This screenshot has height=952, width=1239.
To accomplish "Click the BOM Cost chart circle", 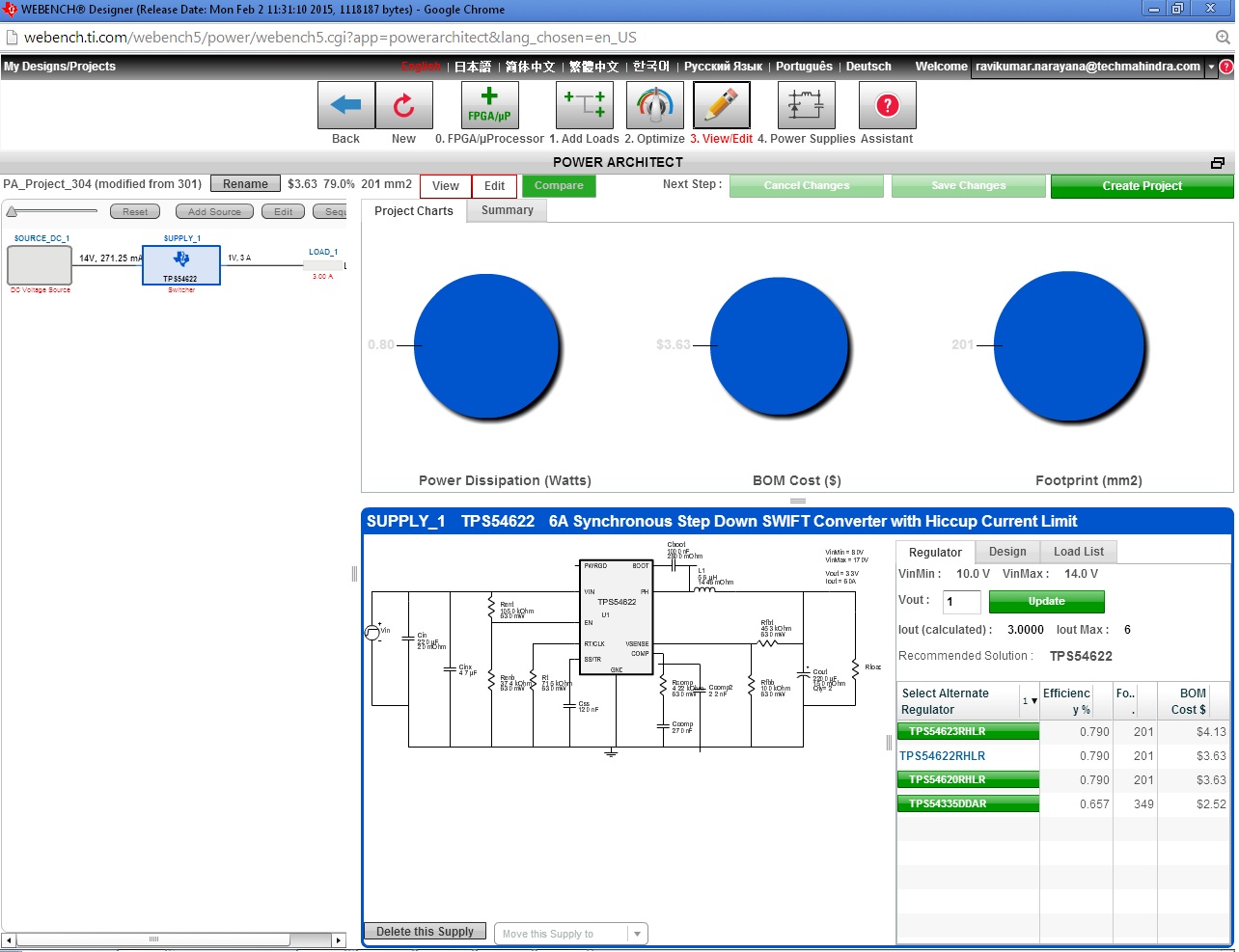I will click(780, 346).
